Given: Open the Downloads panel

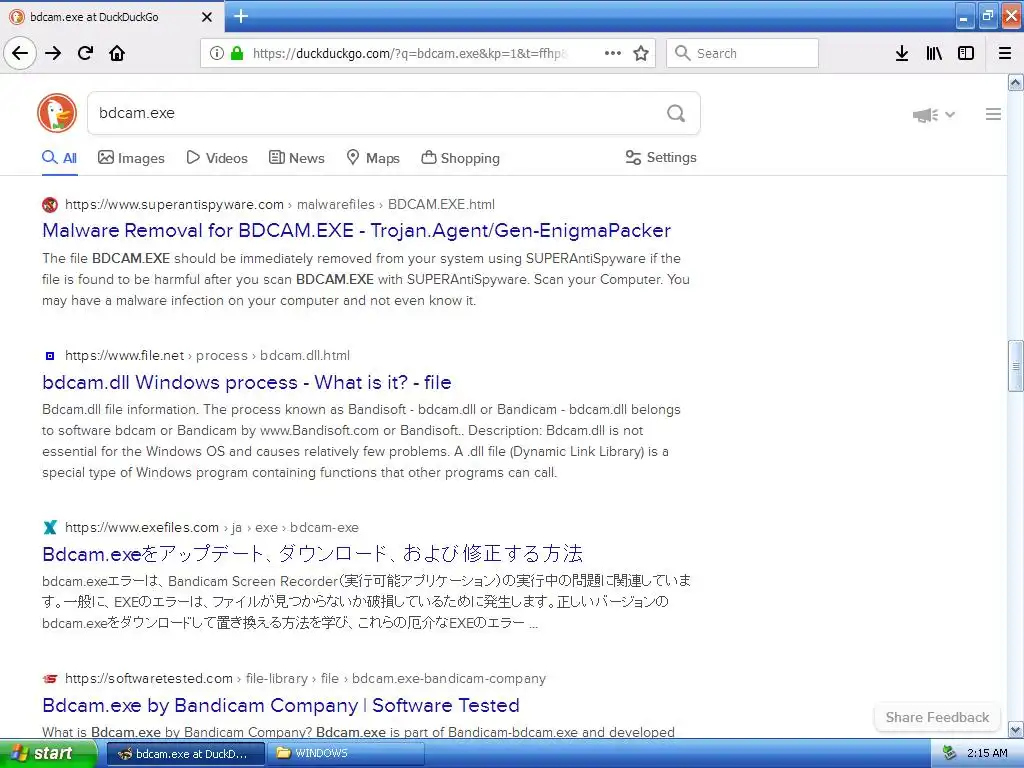Looking at the screenshot, I should coord(902,53).
